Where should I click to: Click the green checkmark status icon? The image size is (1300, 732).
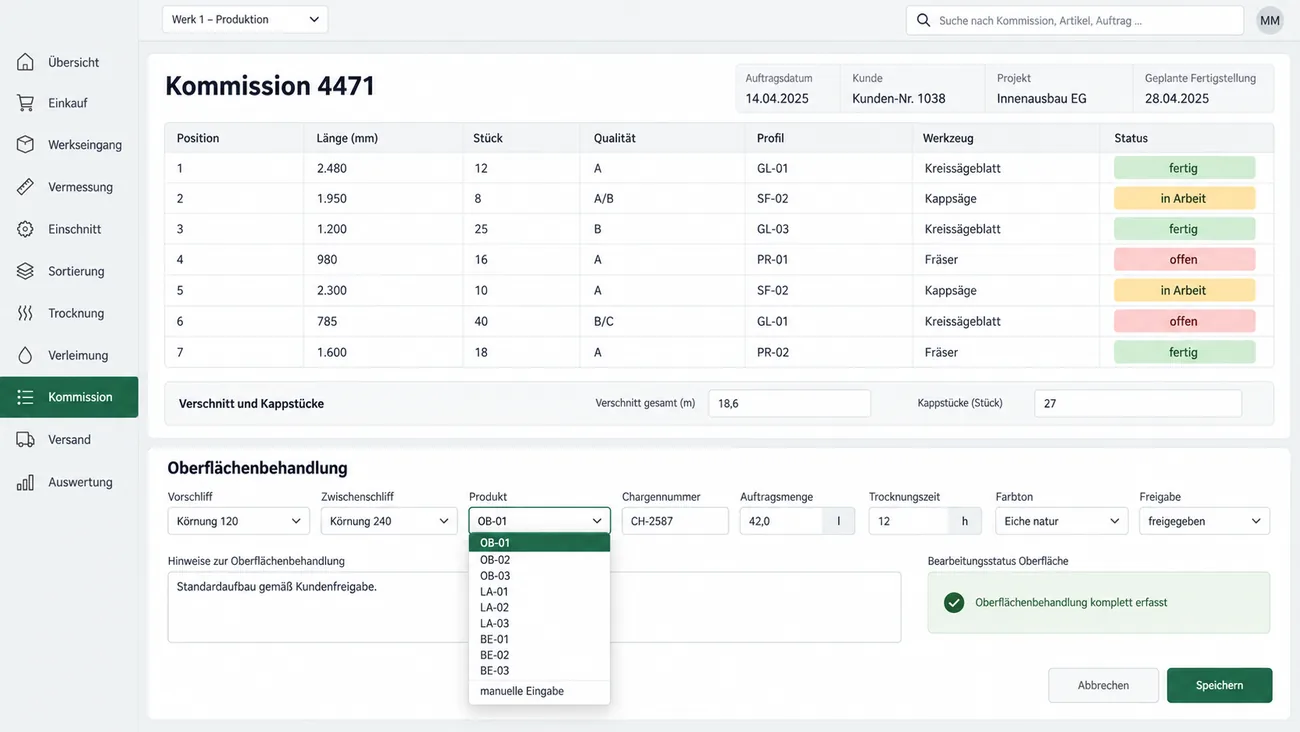tap(954, 602)
